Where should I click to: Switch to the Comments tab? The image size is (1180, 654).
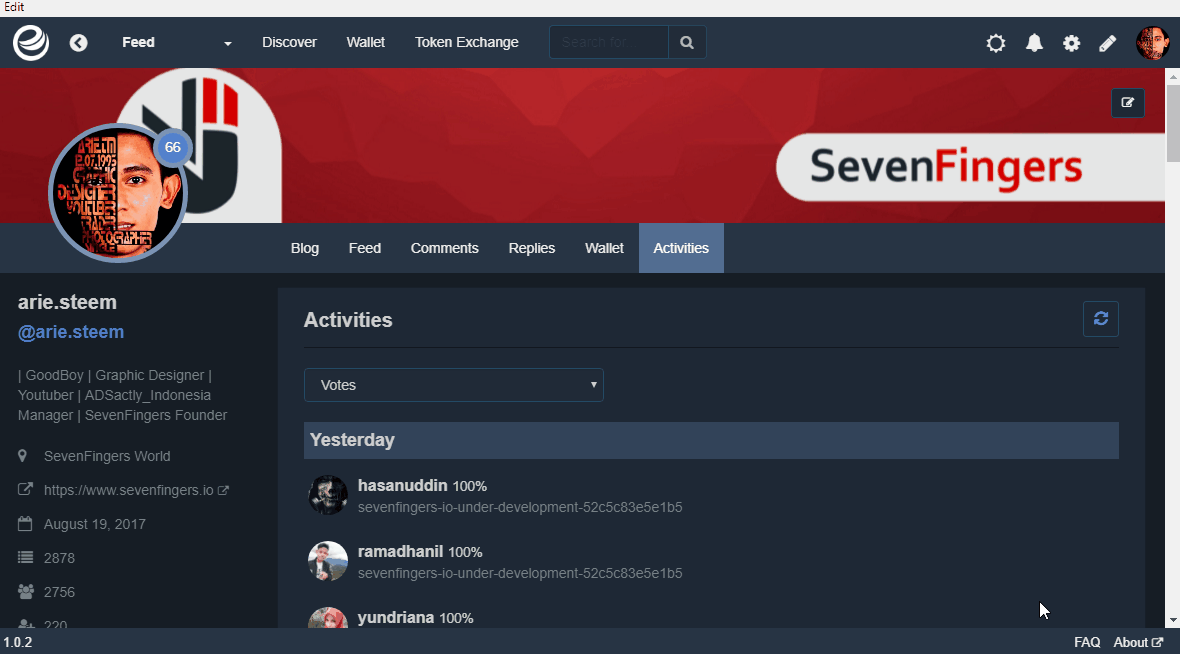pos(445,248)
